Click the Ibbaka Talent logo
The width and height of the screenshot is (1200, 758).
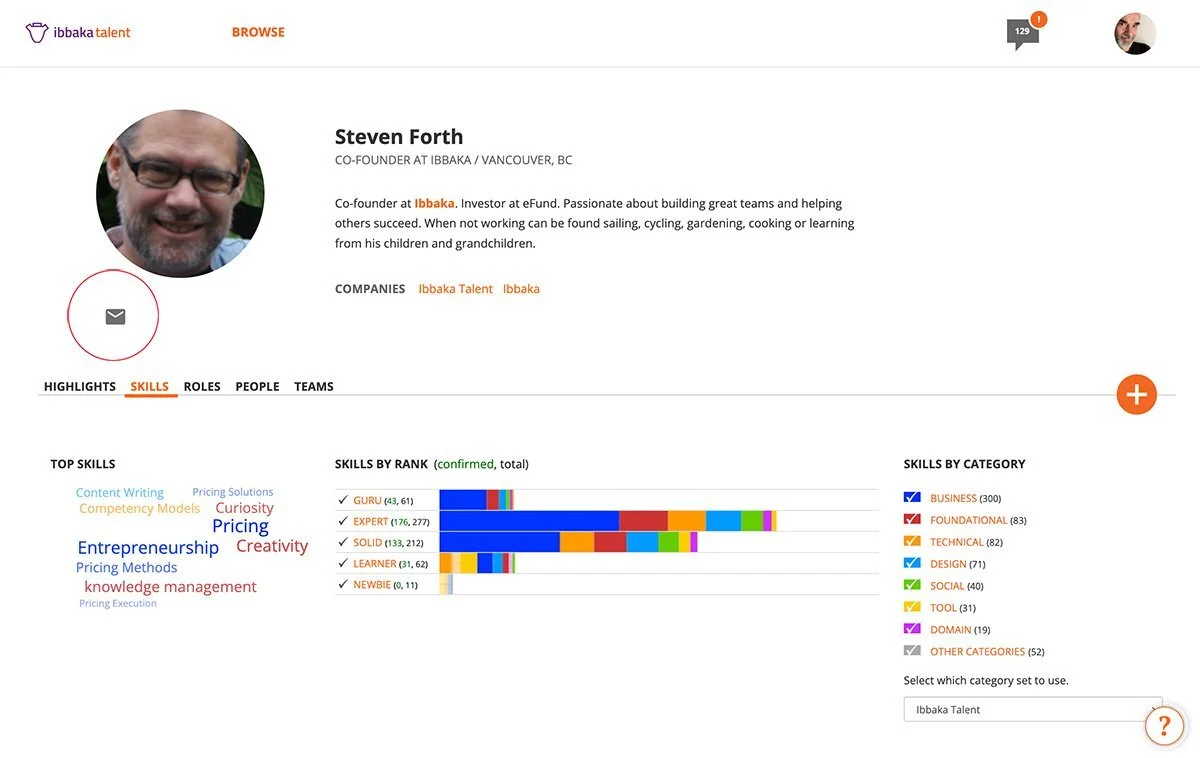point(78,32)
